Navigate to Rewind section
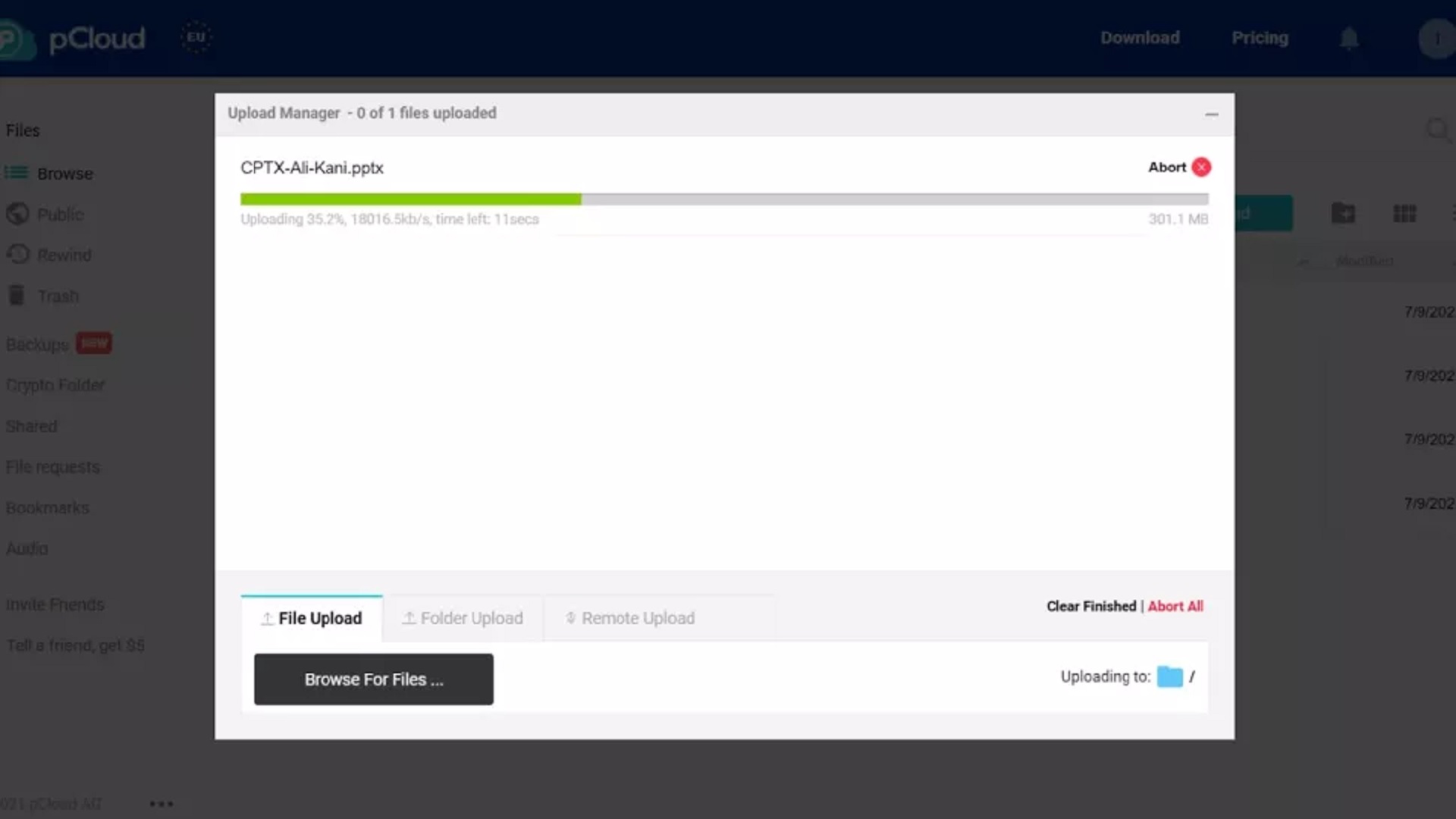Viewport: 1456px width, 819px height. tap(63, 254)
